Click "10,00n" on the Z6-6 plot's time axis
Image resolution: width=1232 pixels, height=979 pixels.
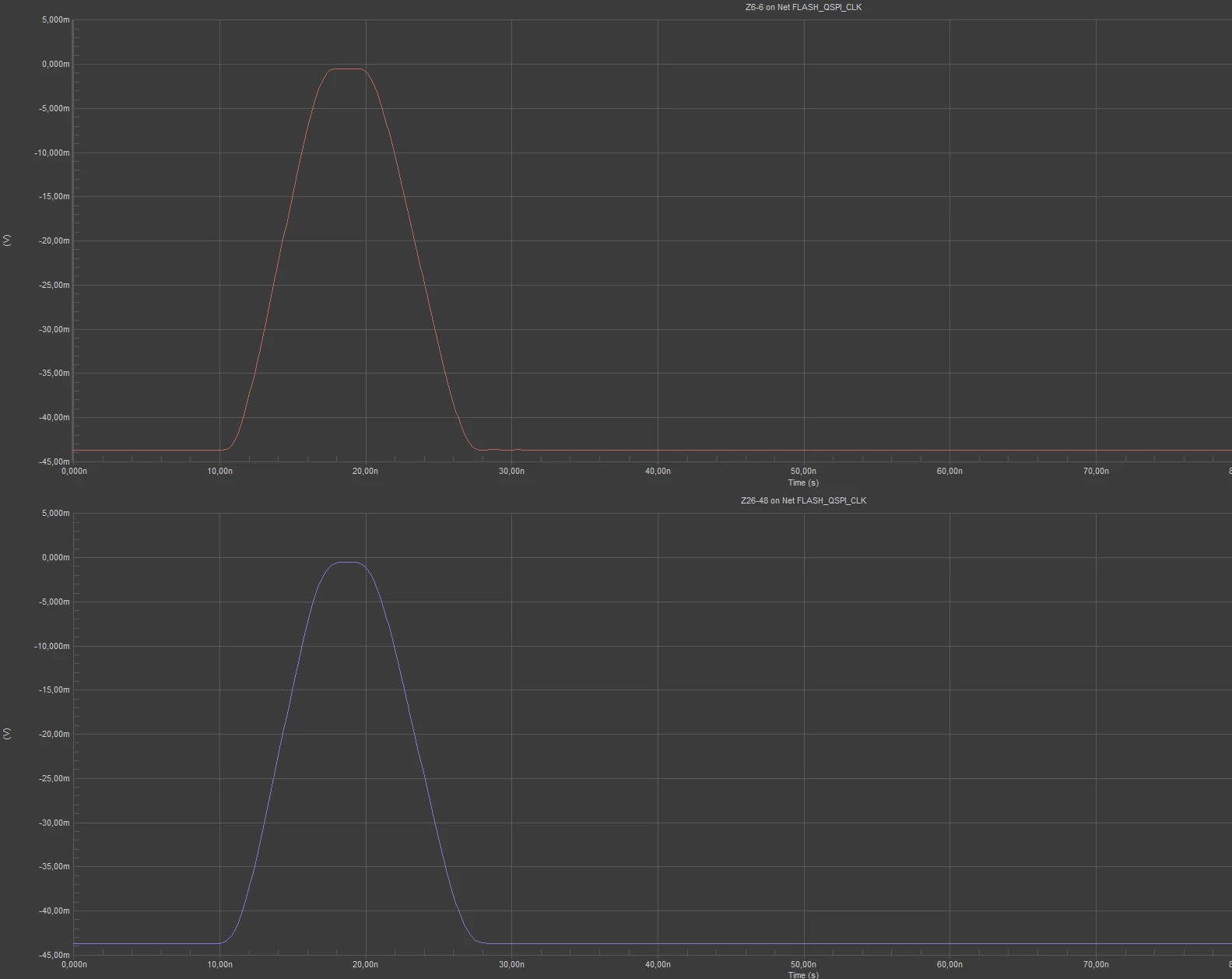click(219, 471)
